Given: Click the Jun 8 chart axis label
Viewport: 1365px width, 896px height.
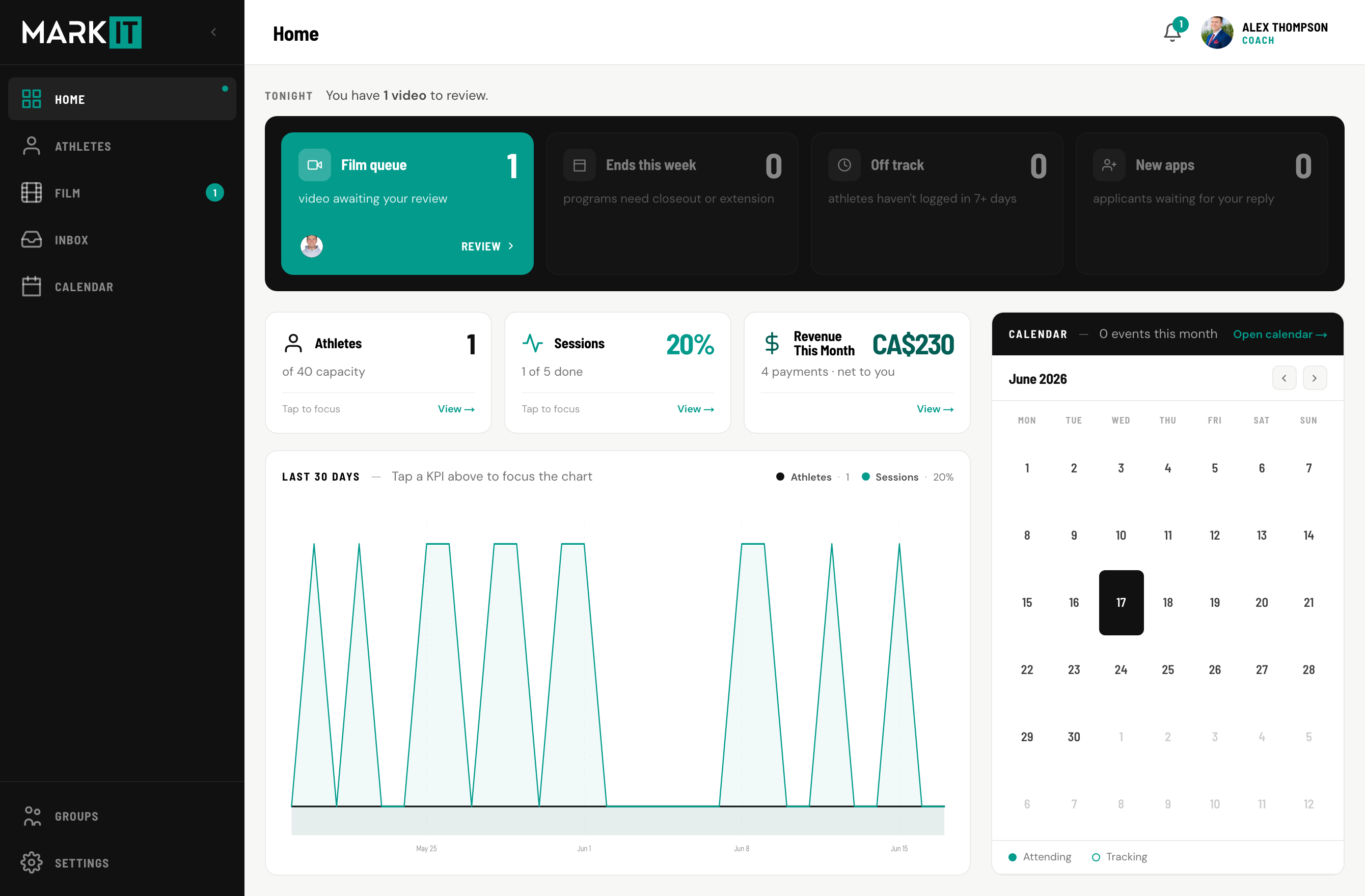Looking at the screenshot, I should click(x=741, y=849).
